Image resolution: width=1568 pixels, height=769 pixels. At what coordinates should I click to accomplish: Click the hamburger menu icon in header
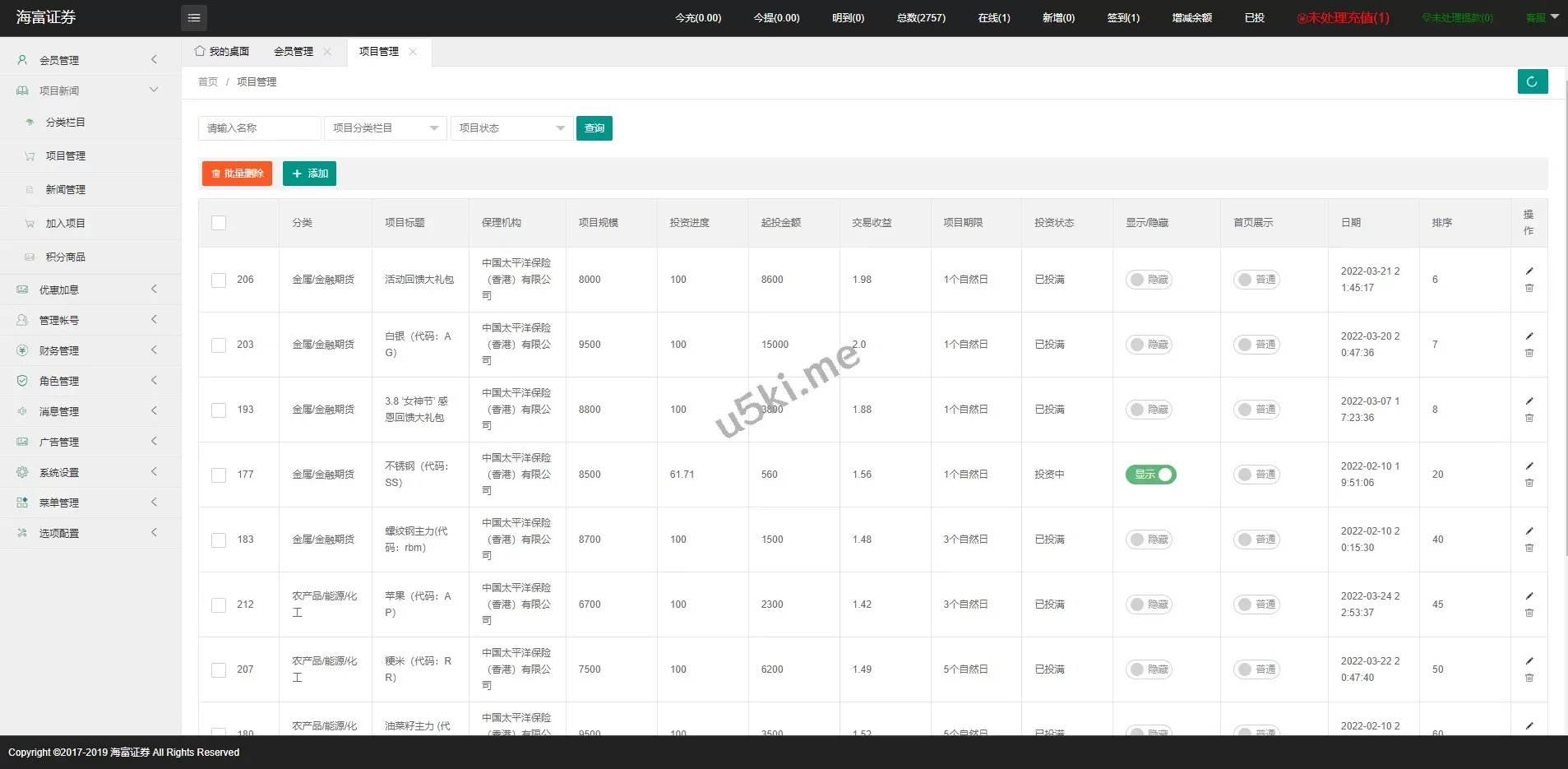pos(194,18)
